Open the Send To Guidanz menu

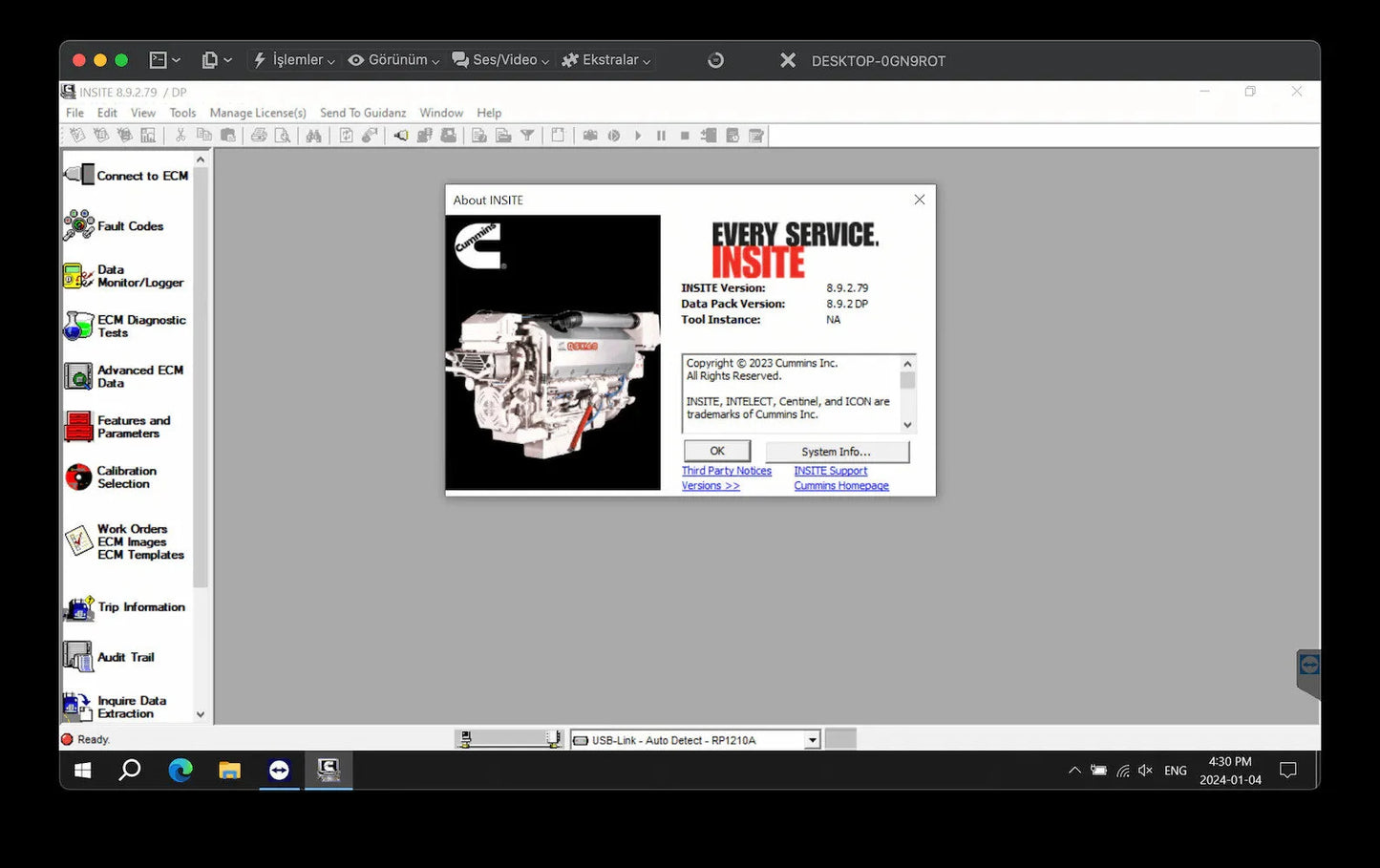click(363, 113)
